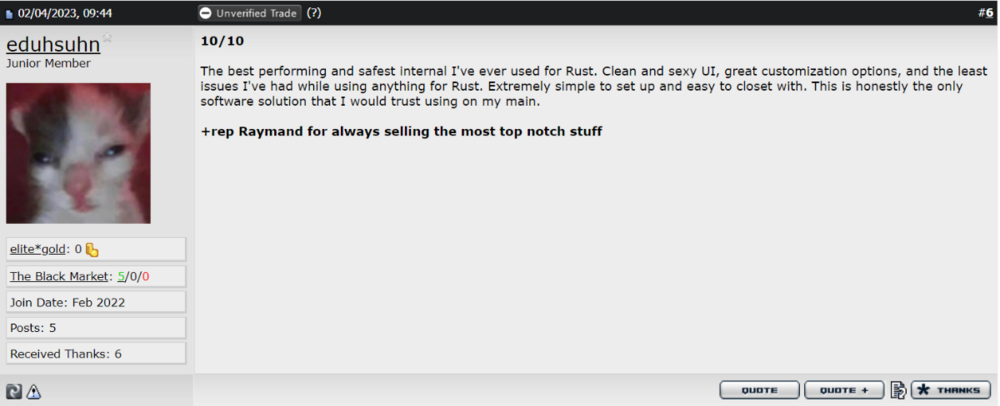Open the elite*gold link
The height and width of the screenshot is (406, 1000).
coord(38,249)
